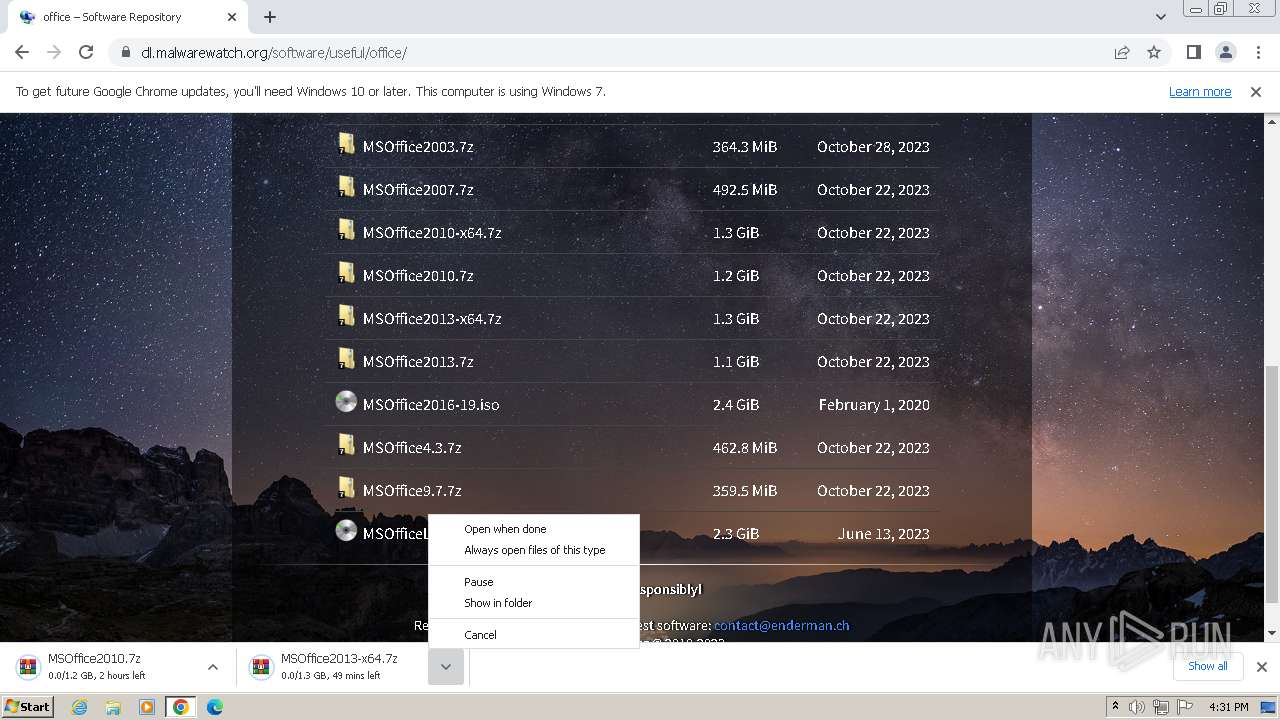Click the scrollbar down arrow
The image size is (1280, 720).
click(1272, 633)
